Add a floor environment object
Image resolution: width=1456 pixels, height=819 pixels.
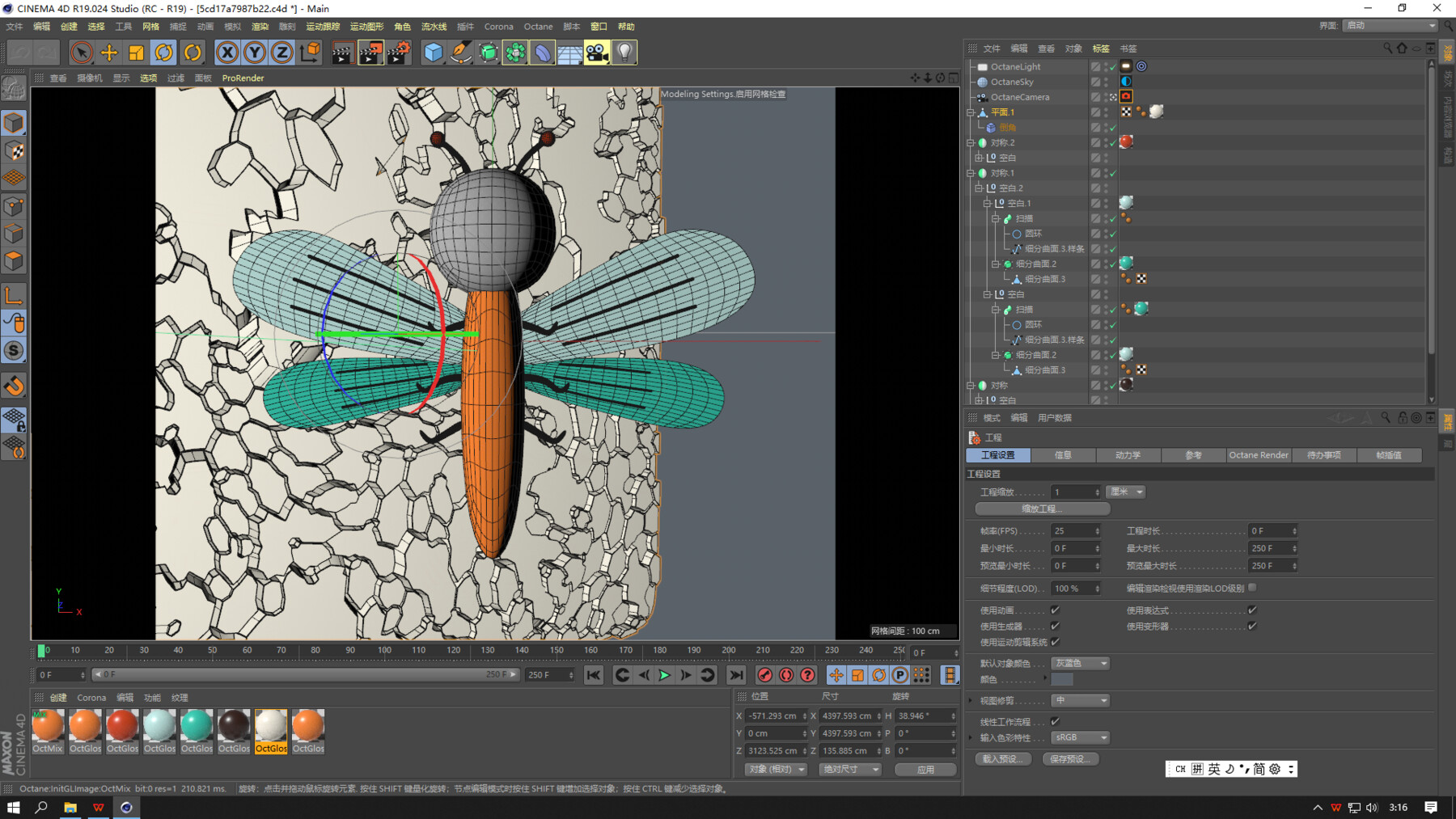(569, 53)
